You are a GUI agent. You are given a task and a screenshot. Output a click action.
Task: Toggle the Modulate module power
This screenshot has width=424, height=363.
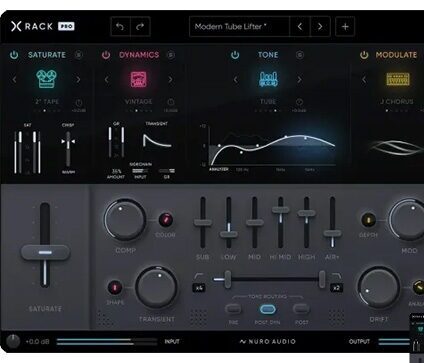coord(364,55)
